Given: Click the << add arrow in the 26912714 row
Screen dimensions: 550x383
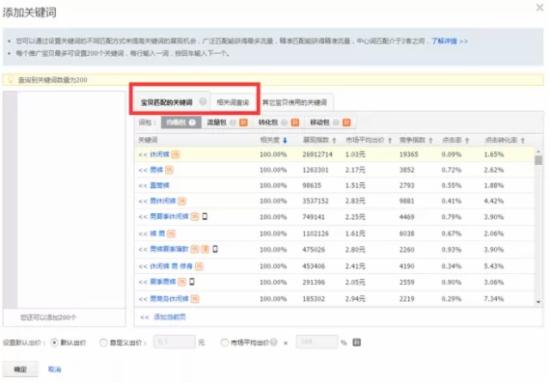Looking at the screenshot, I should [x=143, y=155].
